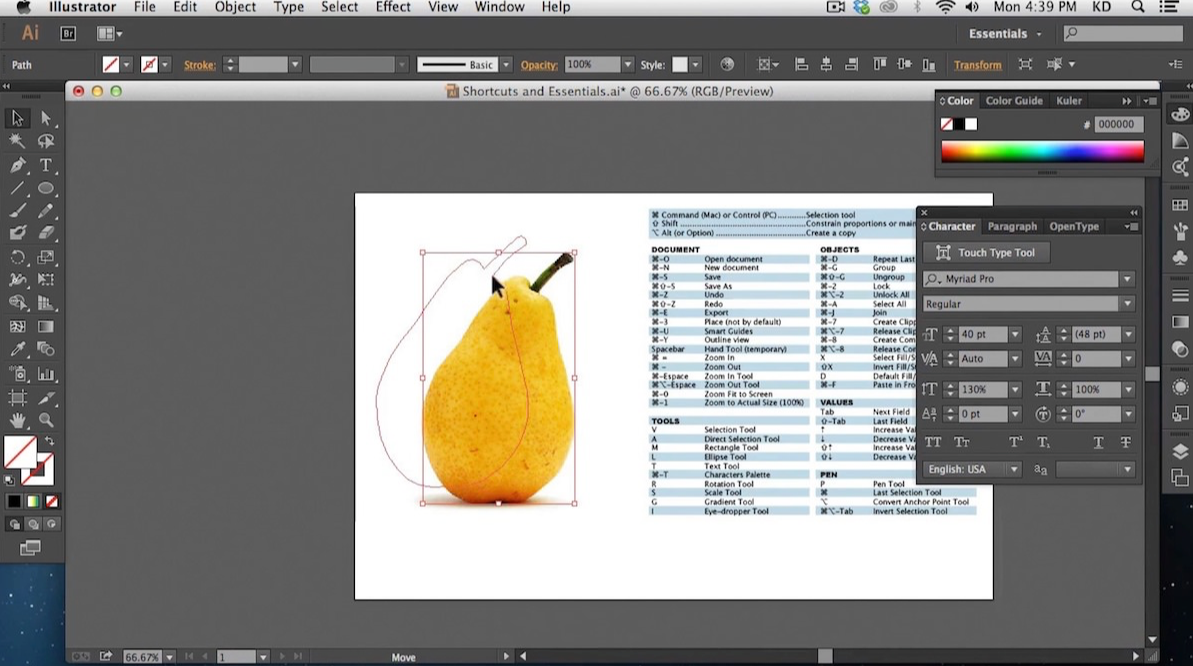Select the Magic Wand tool
The height and width of the screenshot is (666, 1193).
(x=17, y=141)
